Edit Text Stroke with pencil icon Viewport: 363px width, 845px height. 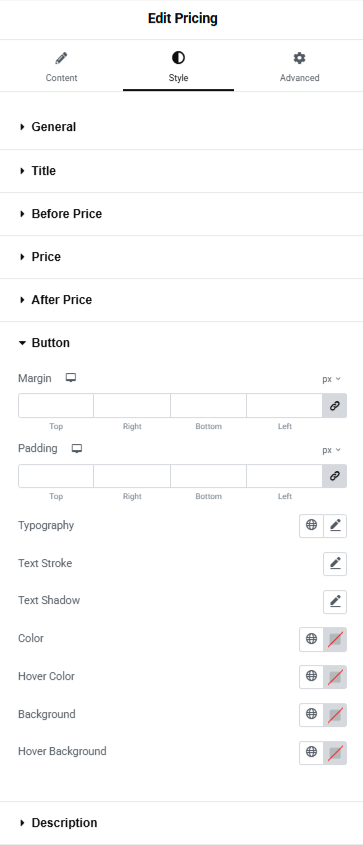335,564
